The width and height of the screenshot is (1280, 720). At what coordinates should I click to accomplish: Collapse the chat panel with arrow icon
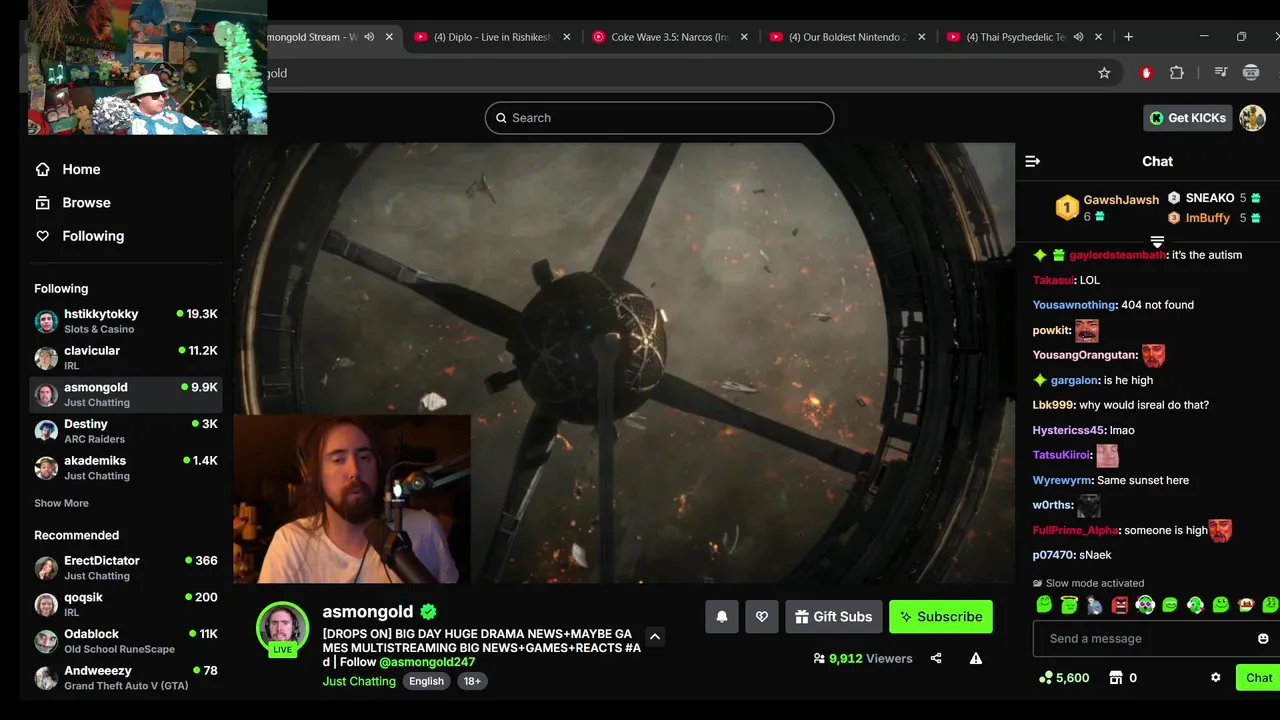1033,161
